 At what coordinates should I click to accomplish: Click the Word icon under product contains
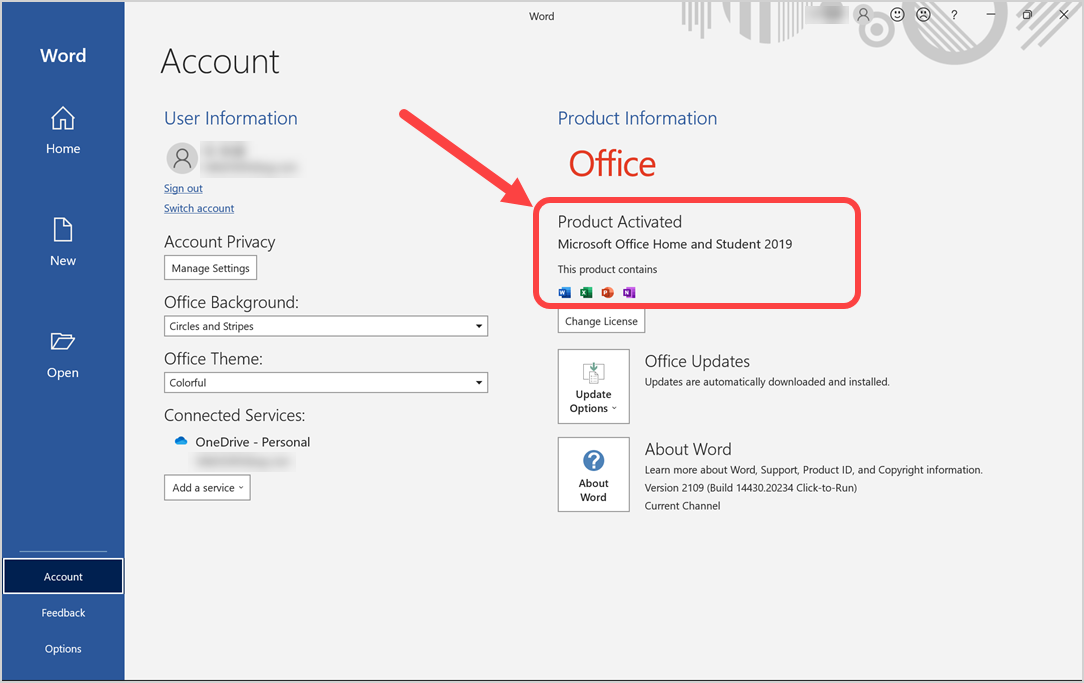click(x=565, y=292)
